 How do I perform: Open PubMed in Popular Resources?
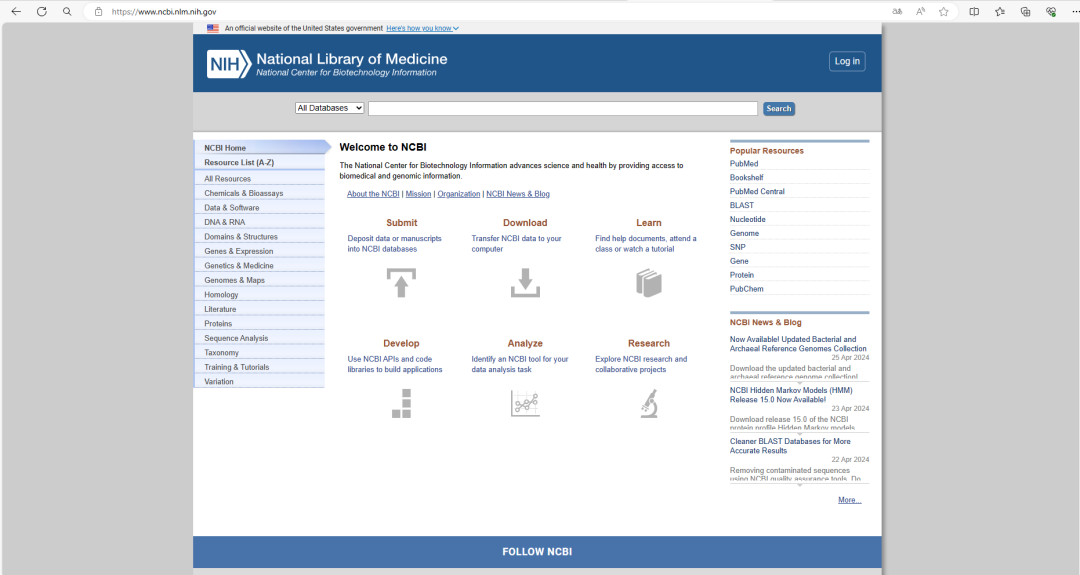(744, 164)
